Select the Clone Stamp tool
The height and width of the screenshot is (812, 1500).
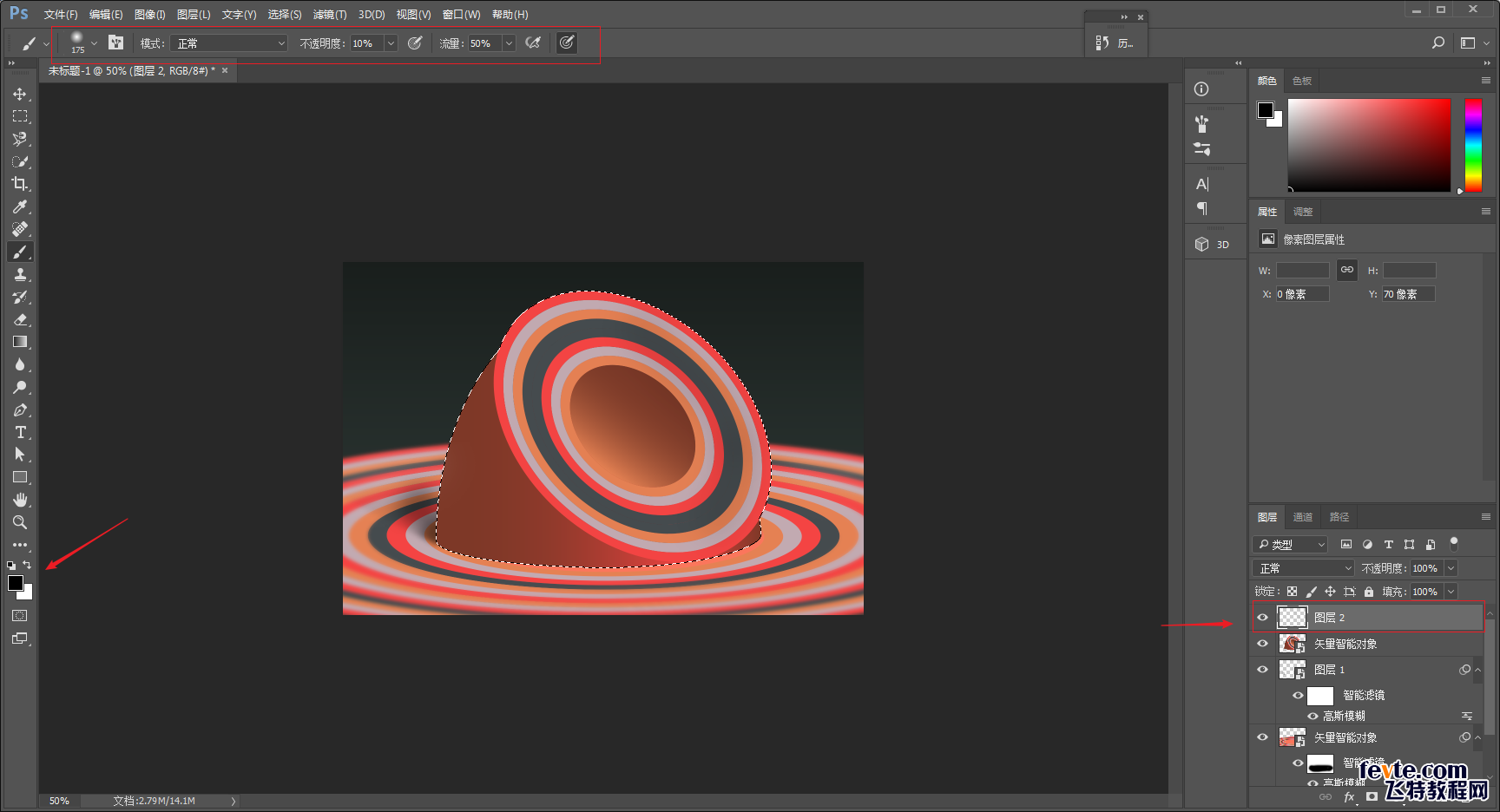coord(19,274)
